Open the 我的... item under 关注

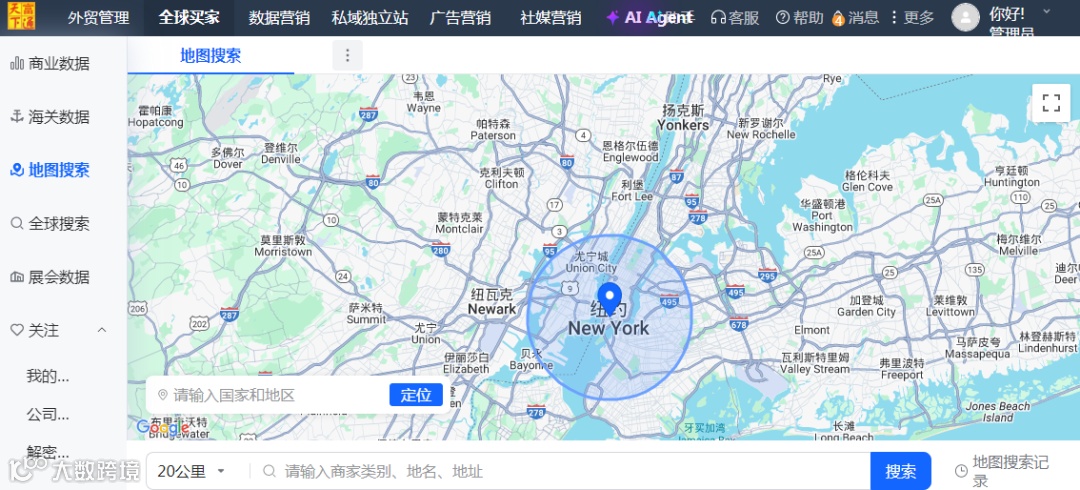48,376
